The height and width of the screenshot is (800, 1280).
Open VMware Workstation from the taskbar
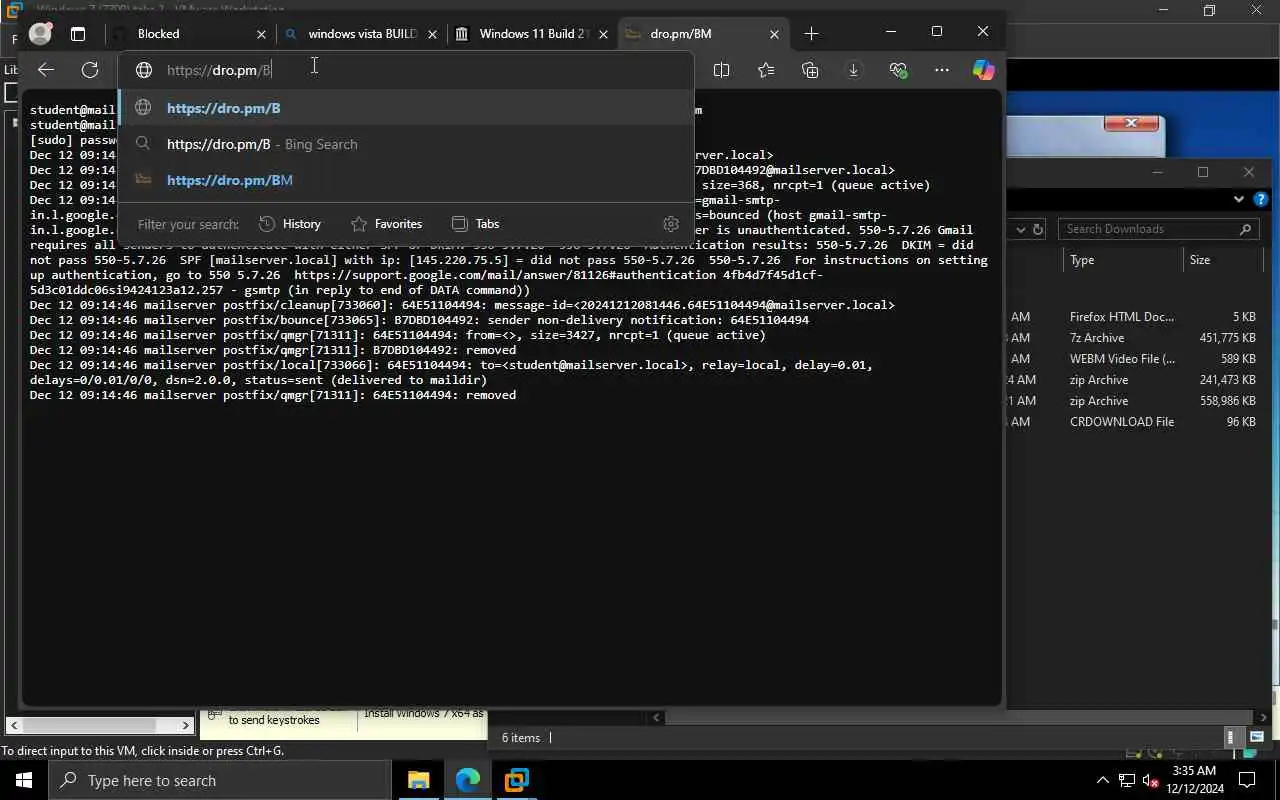coord(516,780)
